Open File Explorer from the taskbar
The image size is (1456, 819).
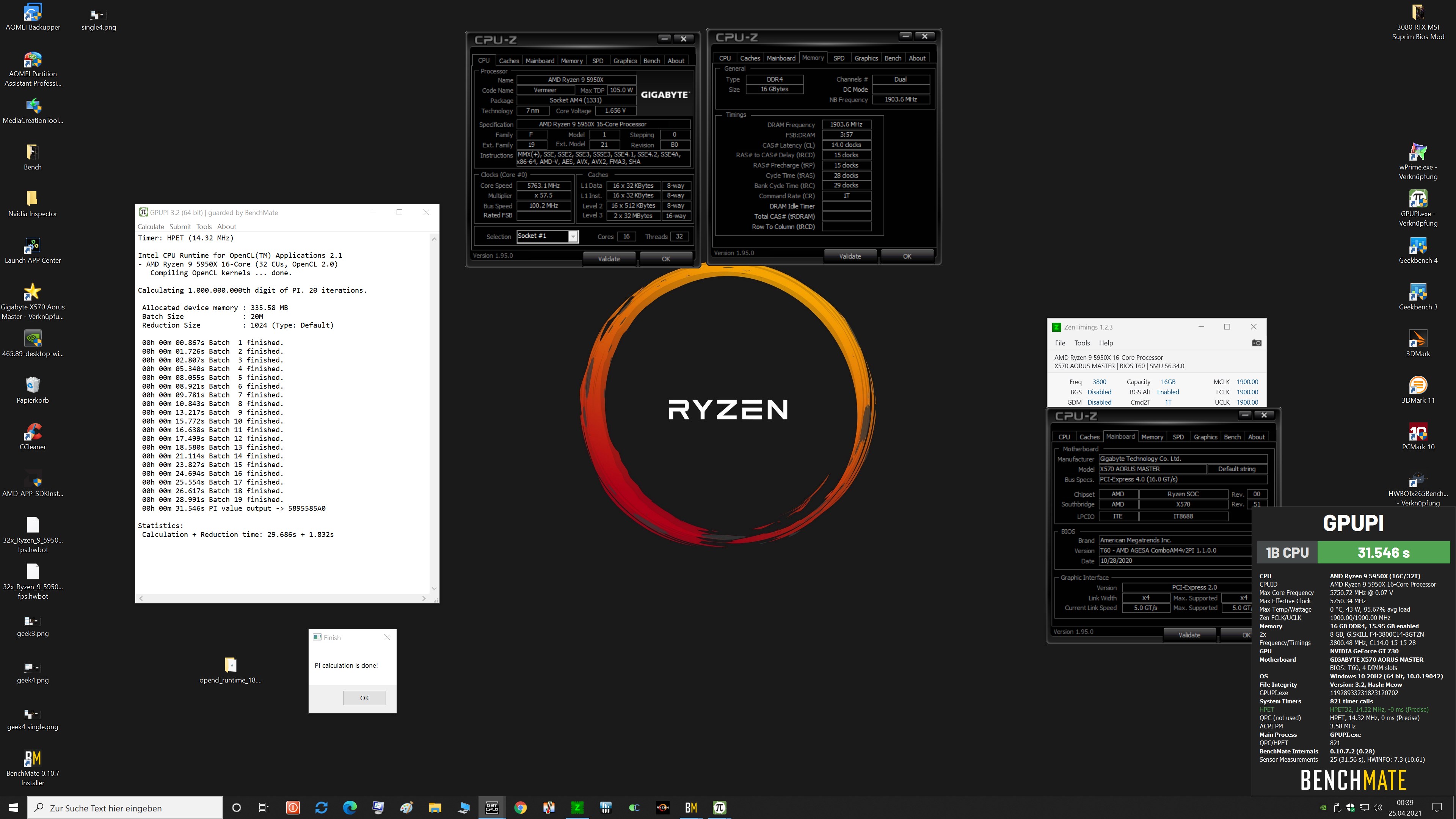[435, 807]
